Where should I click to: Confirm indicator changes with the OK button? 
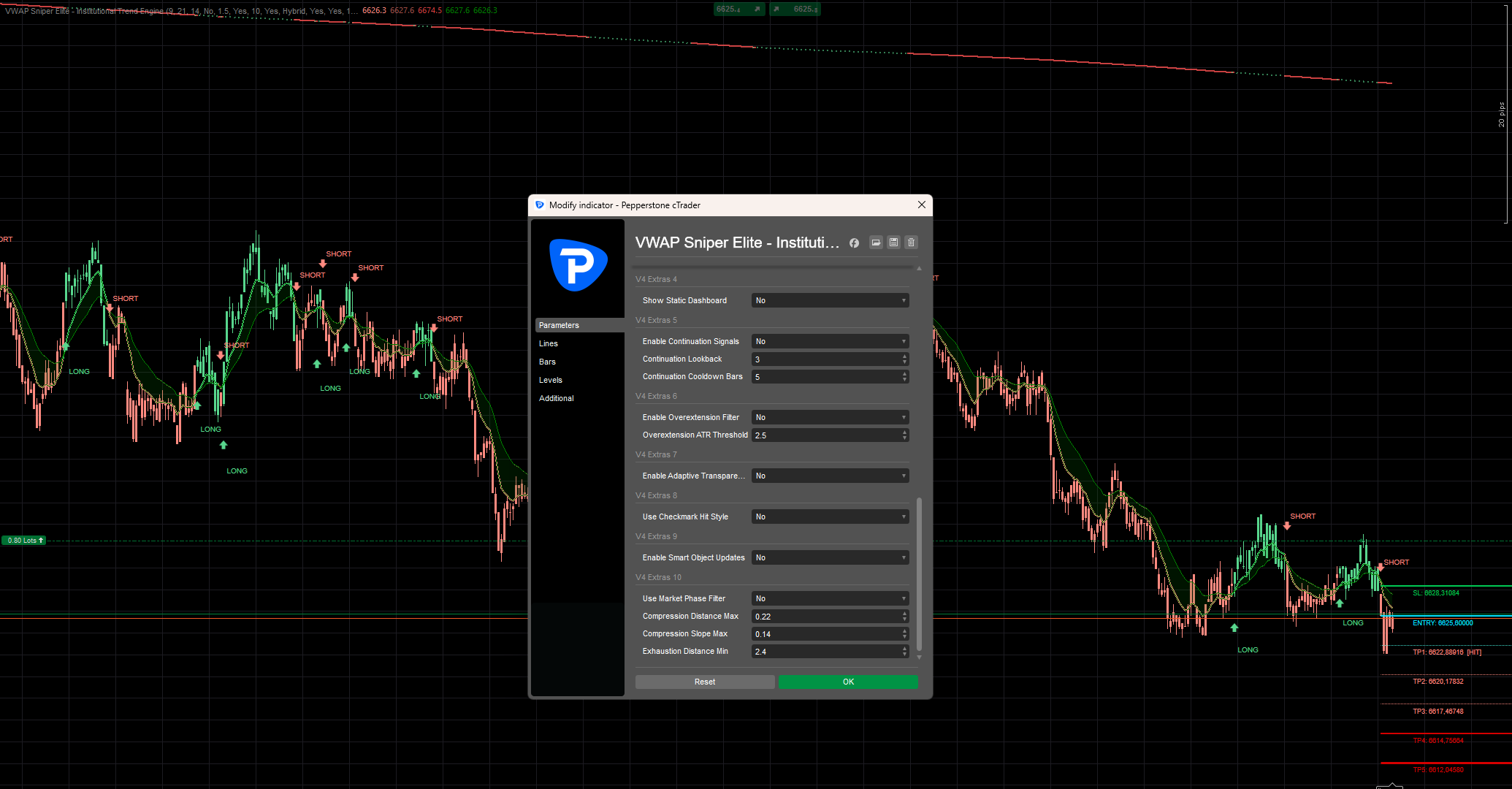point(847,681)
